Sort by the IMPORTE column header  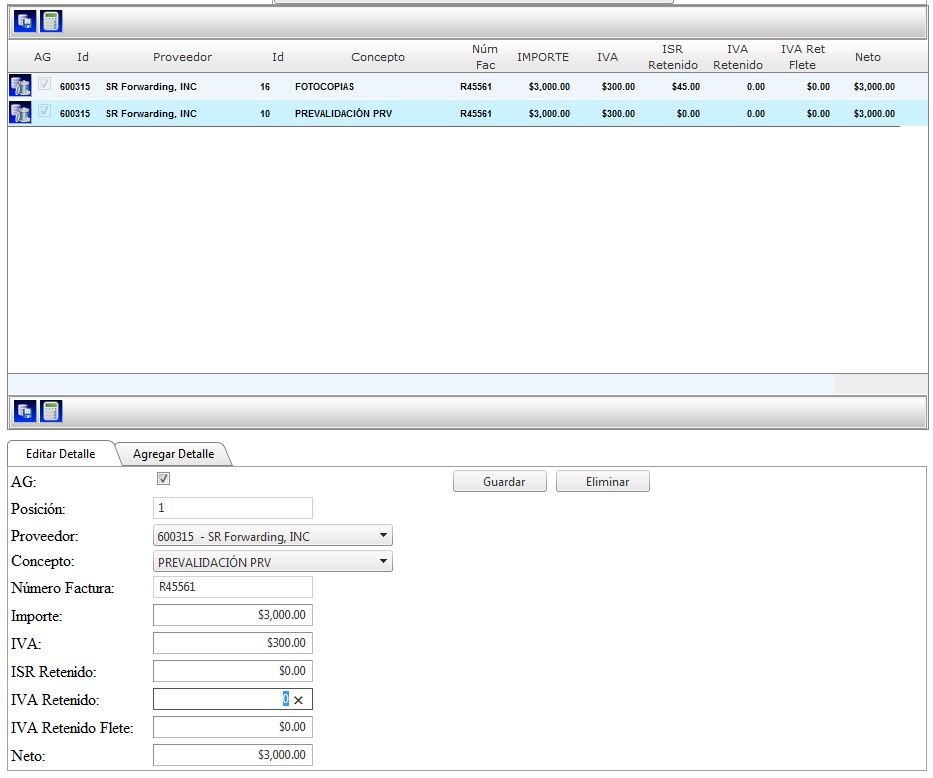tap(543, 57)
